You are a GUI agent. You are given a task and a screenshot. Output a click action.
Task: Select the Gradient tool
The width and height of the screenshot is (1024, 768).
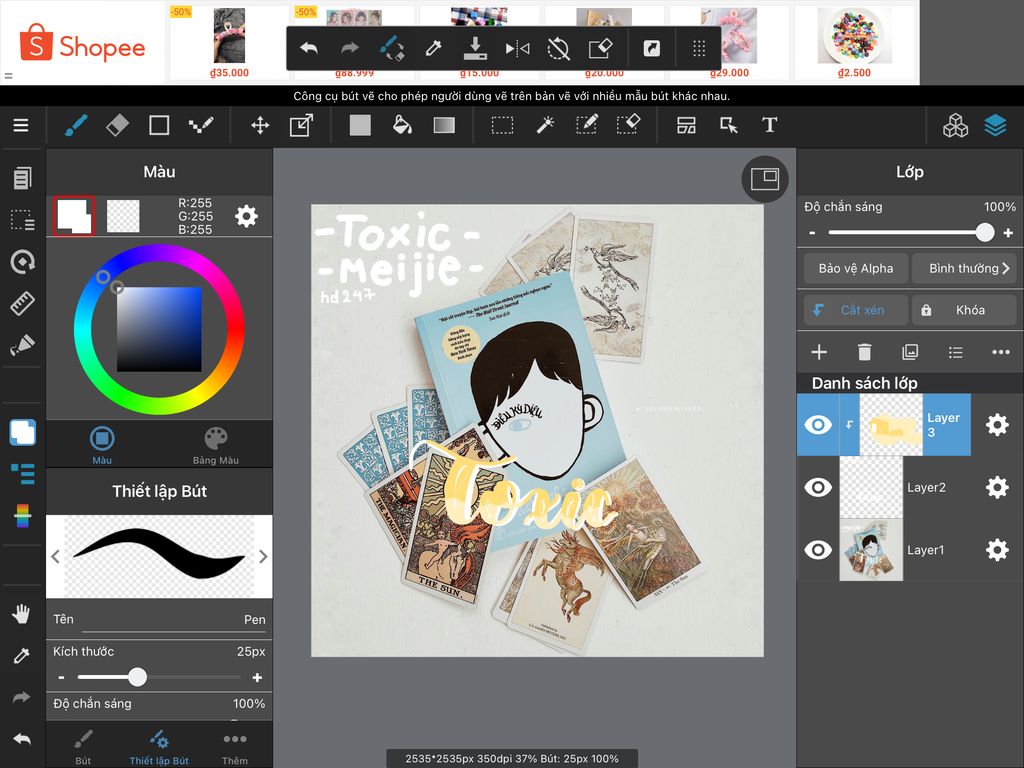pyautogui.click(x=444, y=125)
